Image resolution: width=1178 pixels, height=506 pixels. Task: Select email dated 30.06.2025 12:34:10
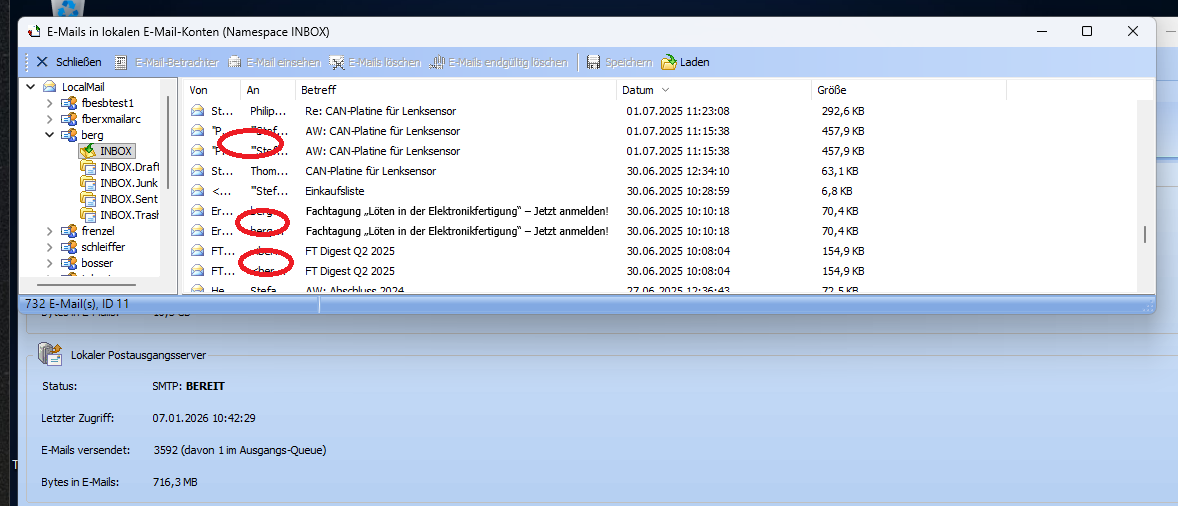(678, 171)
